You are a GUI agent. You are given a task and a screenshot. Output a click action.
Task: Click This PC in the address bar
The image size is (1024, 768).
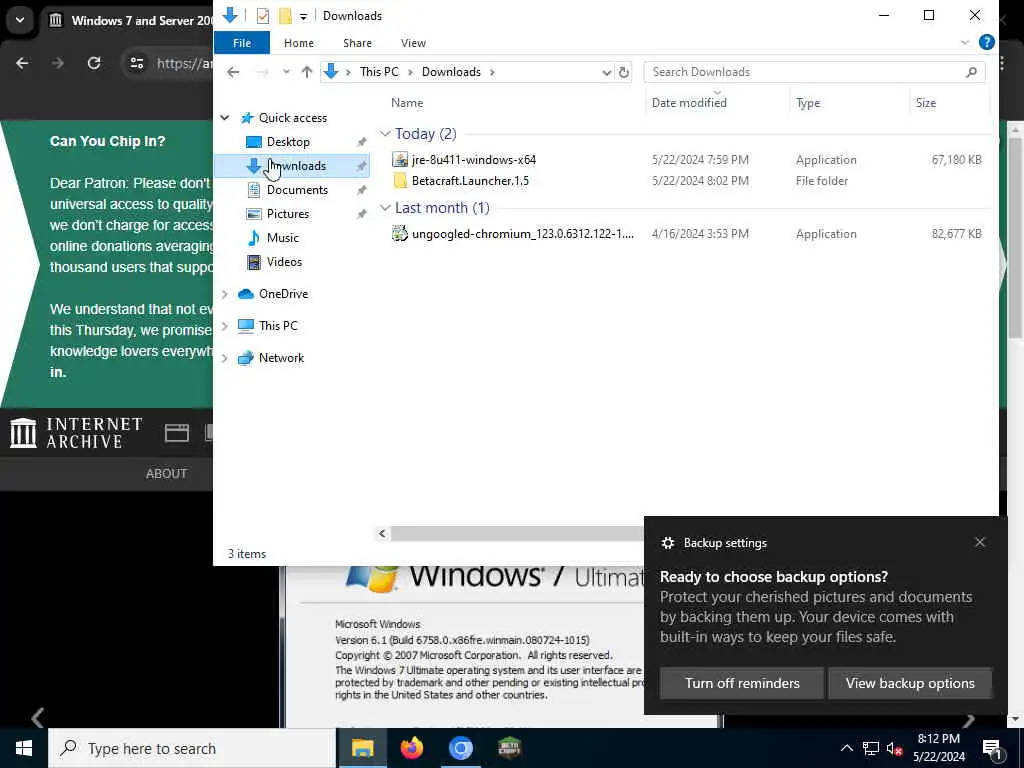(379, 72)
